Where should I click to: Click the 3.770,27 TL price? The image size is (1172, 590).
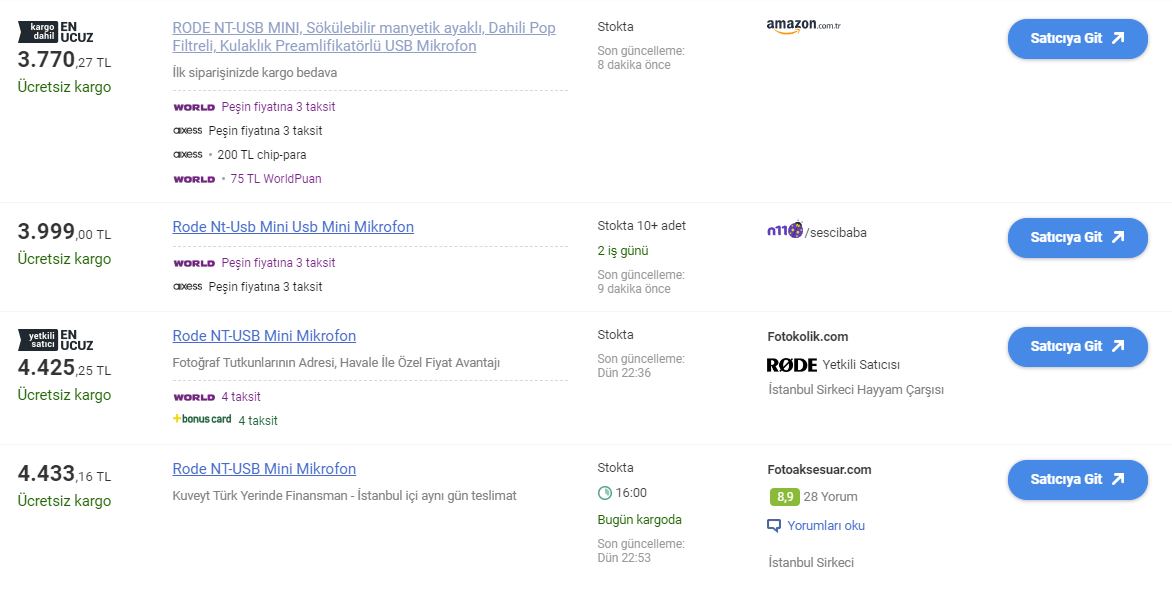tap(64, 60)
